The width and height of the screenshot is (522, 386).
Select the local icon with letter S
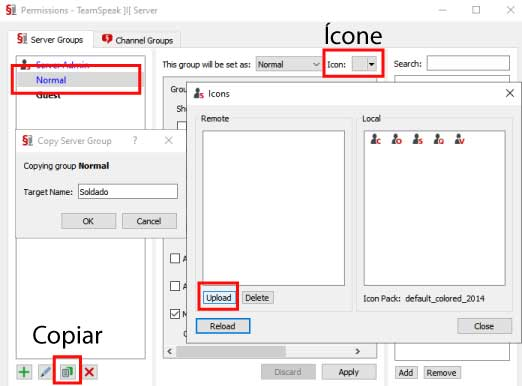coord(417,139)
